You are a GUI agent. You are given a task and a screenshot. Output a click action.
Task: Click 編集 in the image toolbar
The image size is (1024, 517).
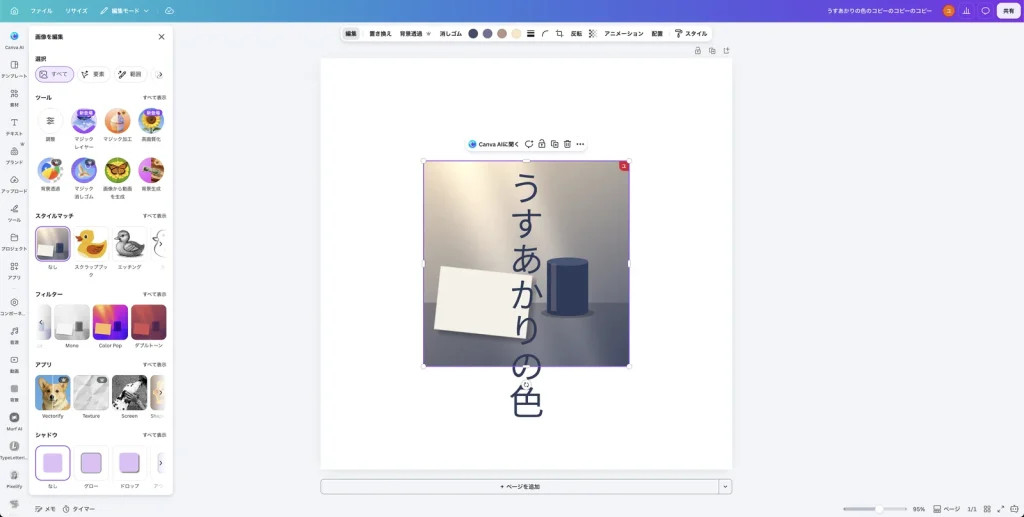(x=351, y=33)
